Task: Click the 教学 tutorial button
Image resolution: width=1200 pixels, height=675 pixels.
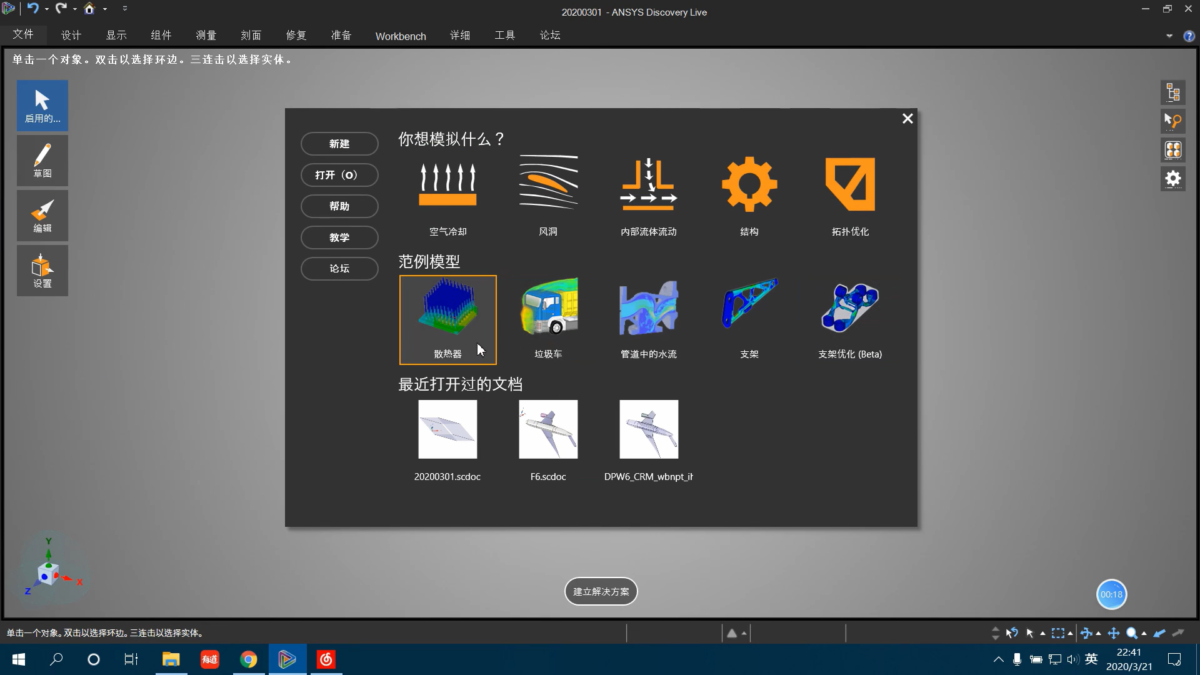Action: 340,238
